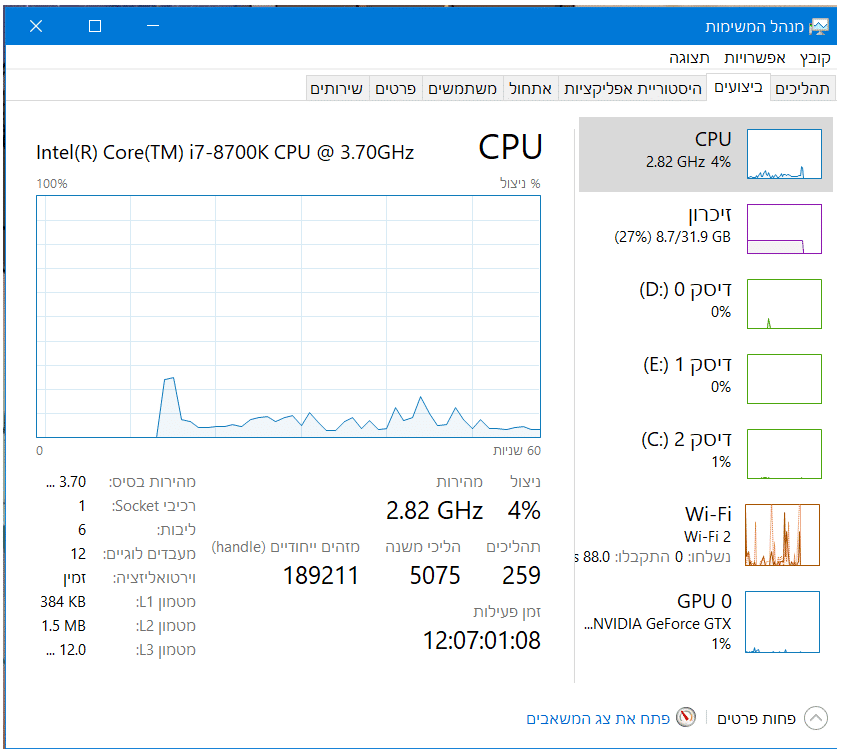
Task: Click the CPU utilization graph area
Action: pyautogui.click(x=288, y=316)
